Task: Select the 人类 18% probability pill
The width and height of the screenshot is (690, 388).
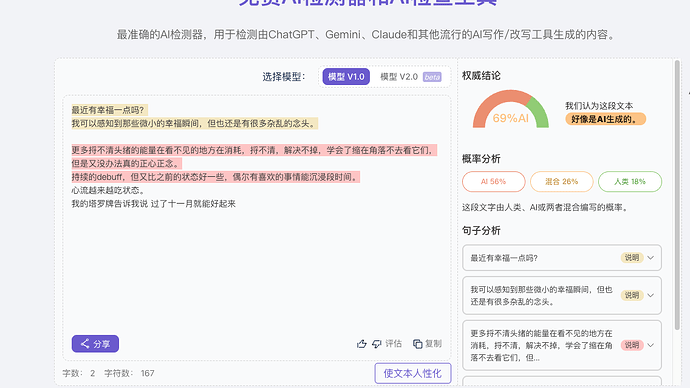Action: point(630,182)
